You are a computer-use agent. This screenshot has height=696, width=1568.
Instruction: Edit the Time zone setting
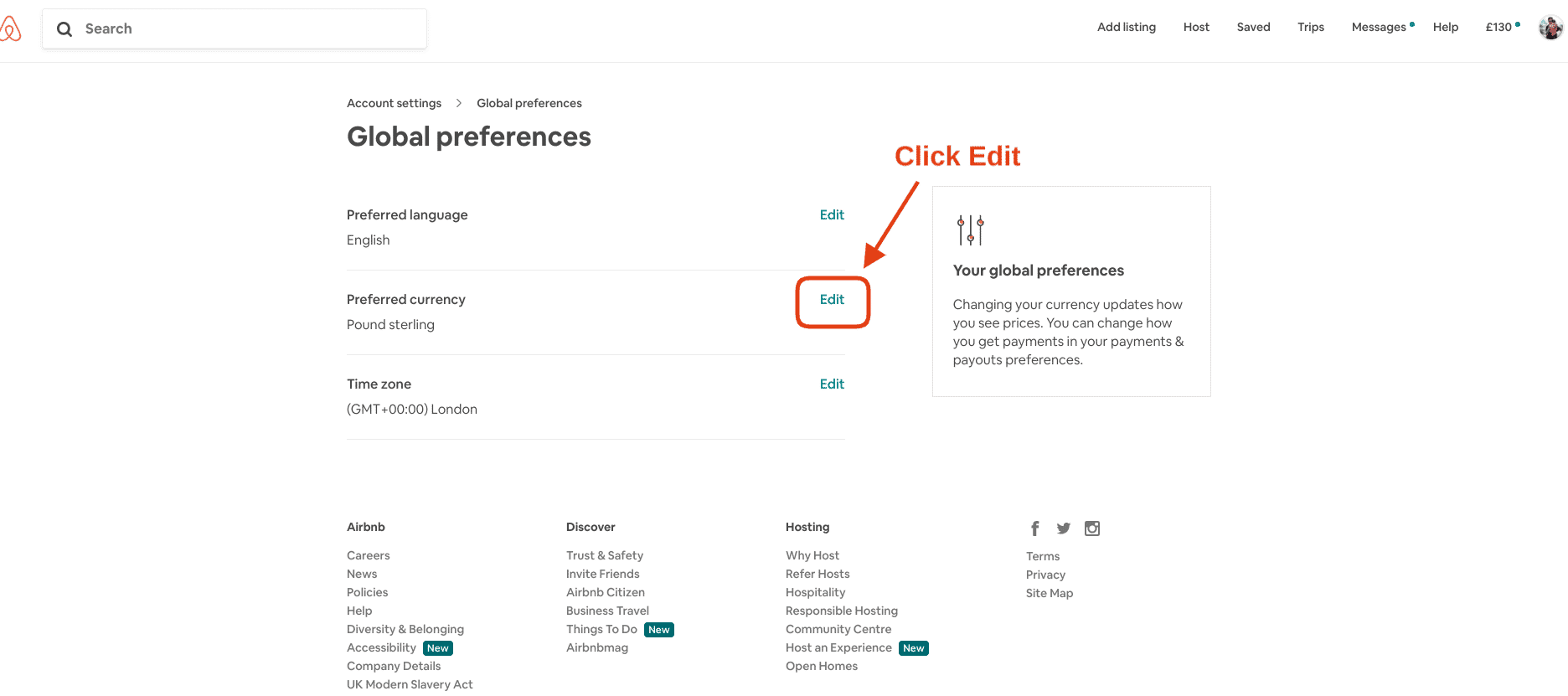tap(832, 384)
